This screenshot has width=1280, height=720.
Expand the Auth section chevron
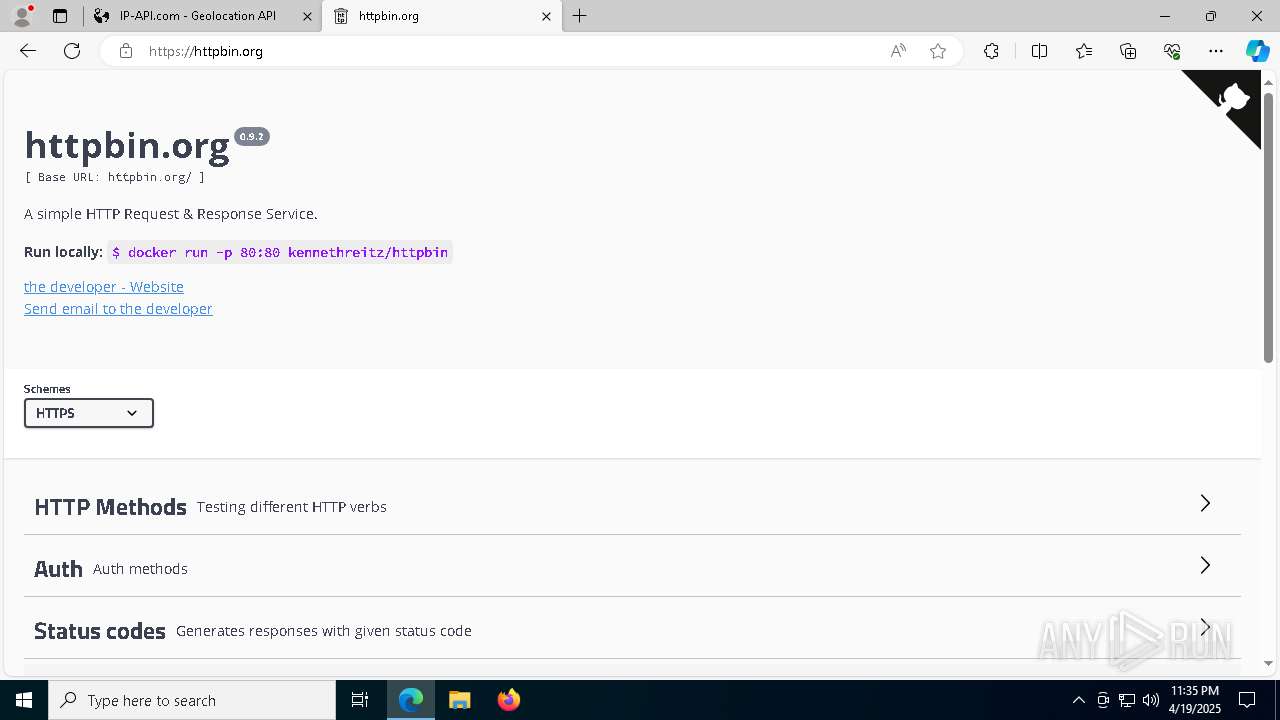pyautogui.click(x=1205, y=566)
